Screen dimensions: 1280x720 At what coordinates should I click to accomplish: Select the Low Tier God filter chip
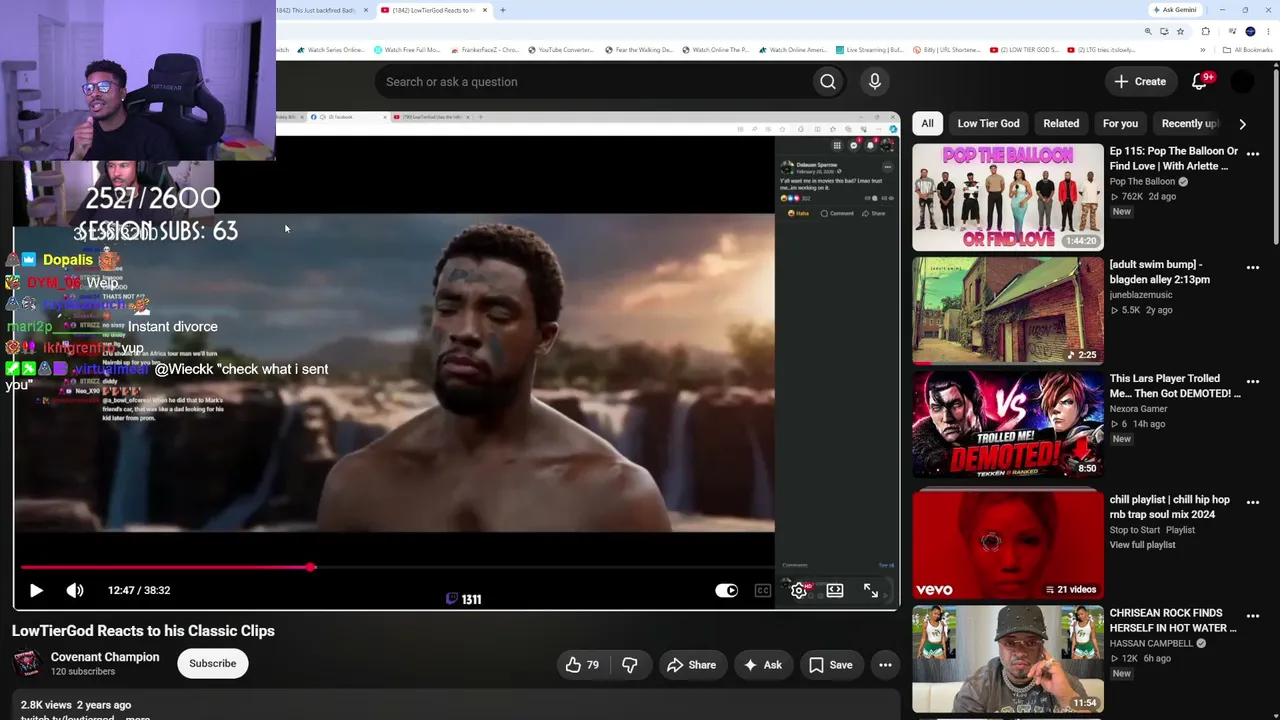[988, 123]
